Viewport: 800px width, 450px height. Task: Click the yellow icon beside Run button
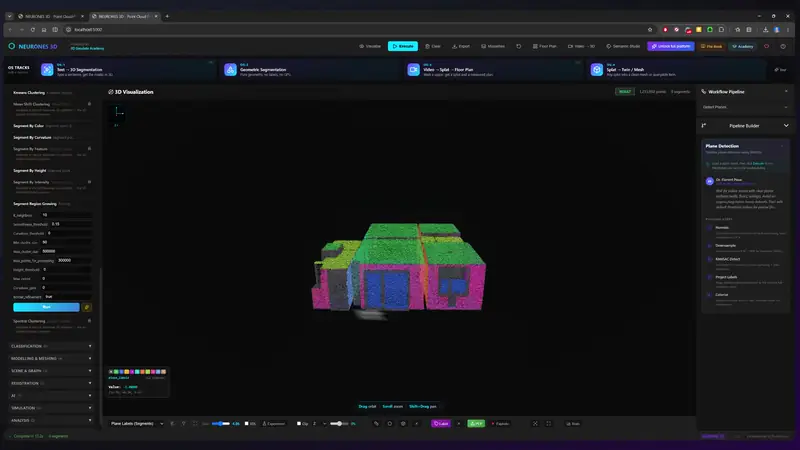pyautogui.click(x=87, y=307)
